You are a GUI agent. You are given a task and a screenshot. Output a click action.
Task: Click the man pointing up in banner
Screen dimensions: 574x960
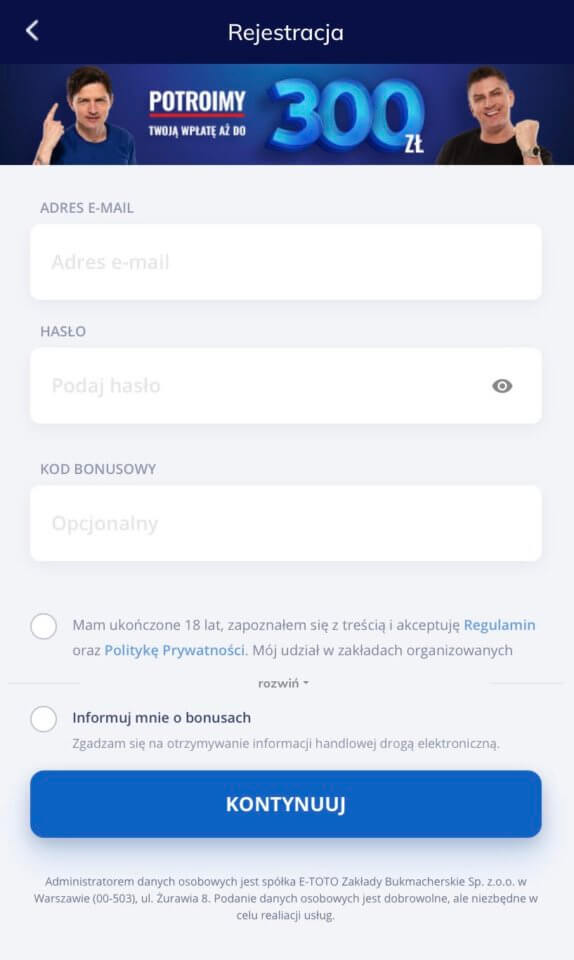coord(84,116)
